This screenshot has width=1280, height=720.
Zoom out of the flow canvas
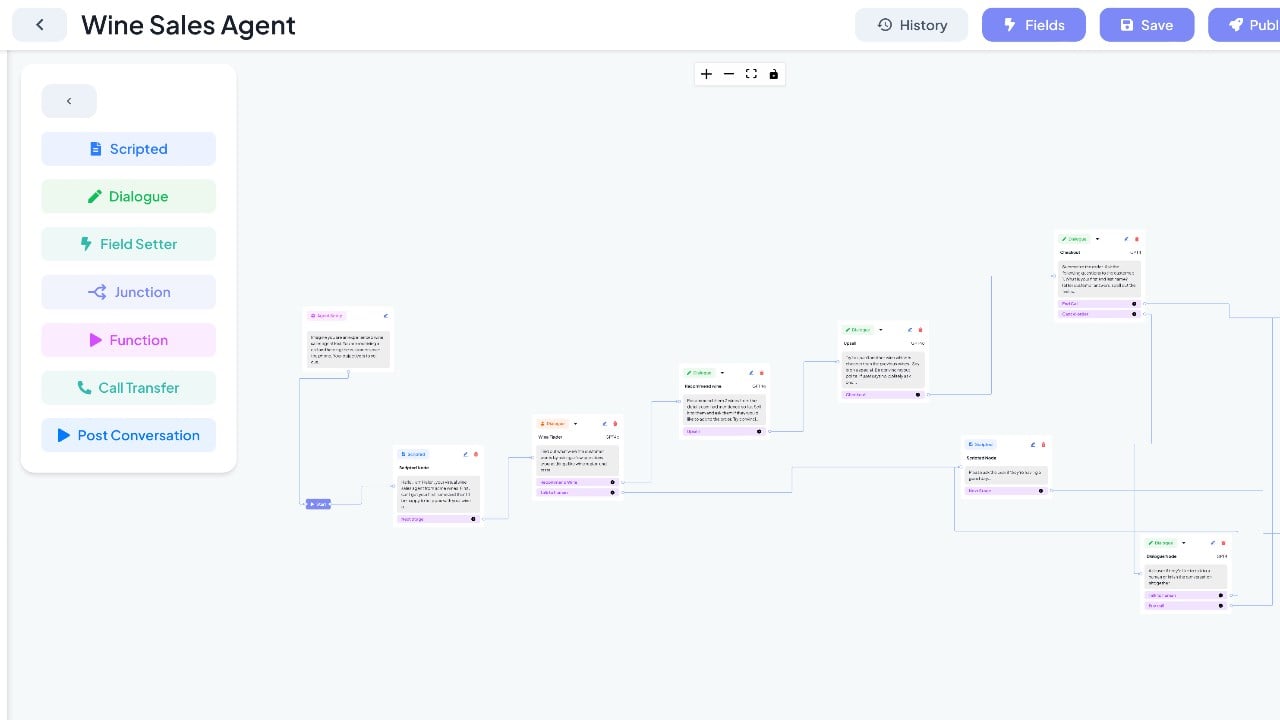coord(729,74)
